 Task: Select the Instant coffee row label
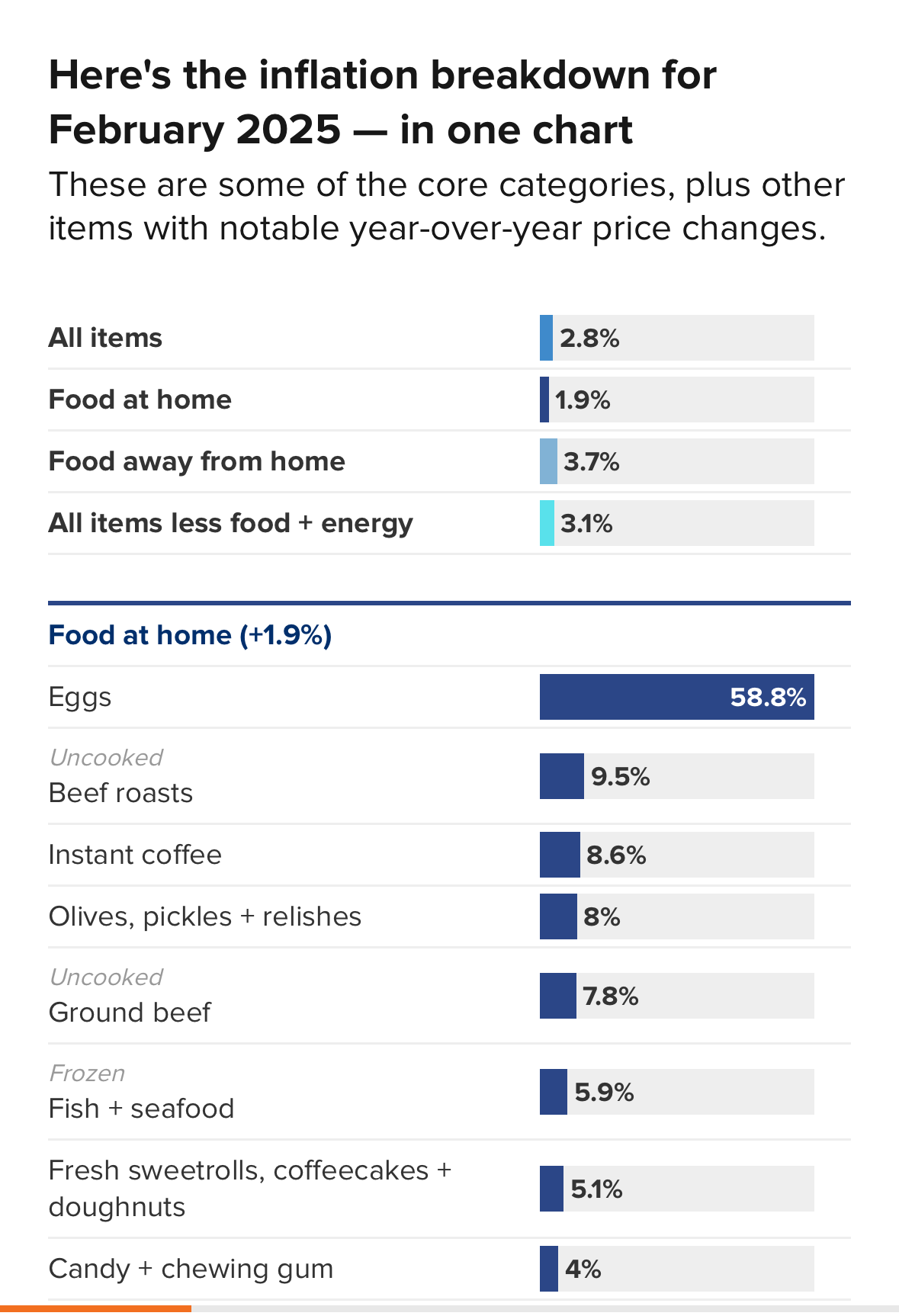135,855
